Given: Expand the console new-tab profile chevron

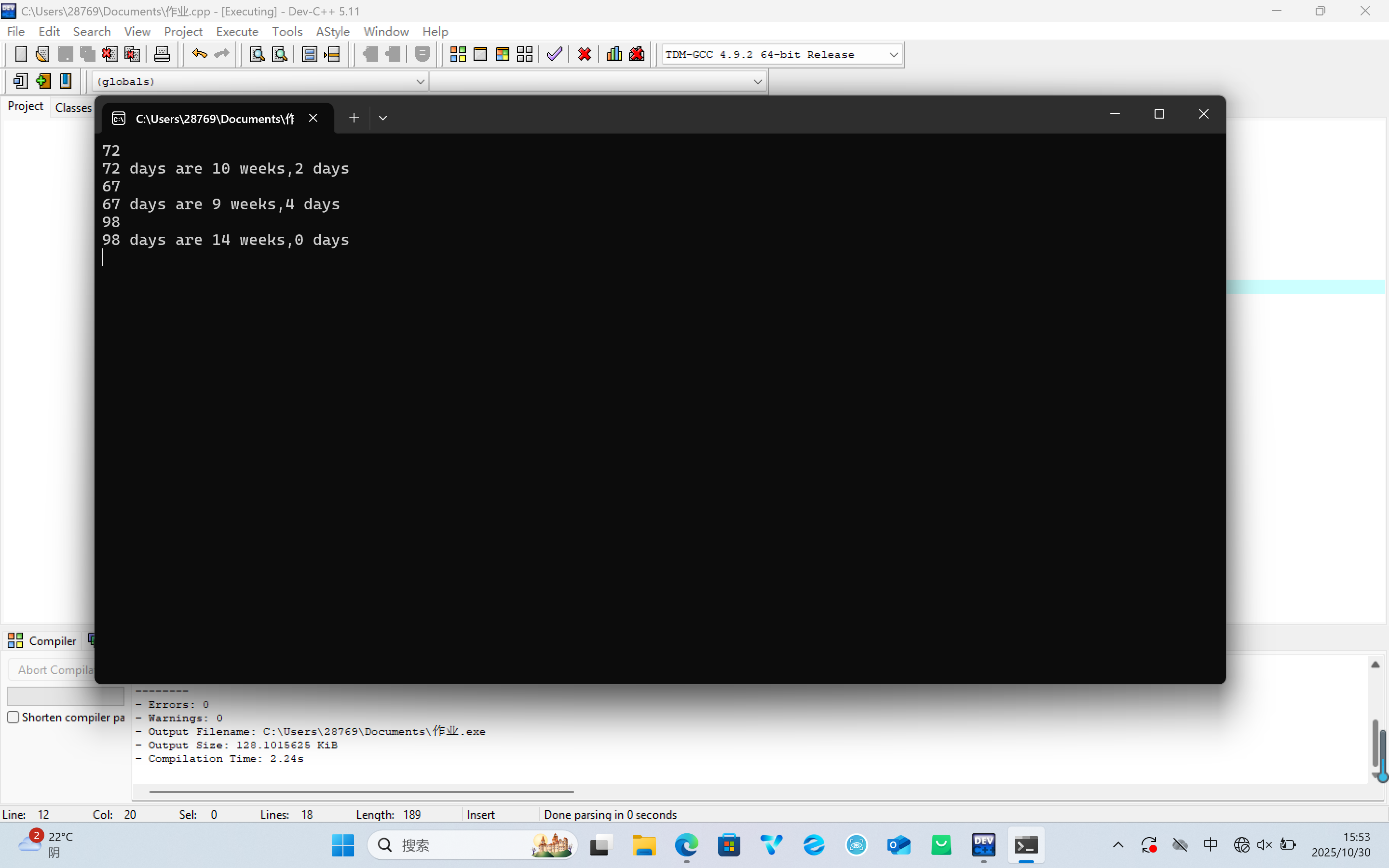Looking at the screenshot, I should 383,118.
